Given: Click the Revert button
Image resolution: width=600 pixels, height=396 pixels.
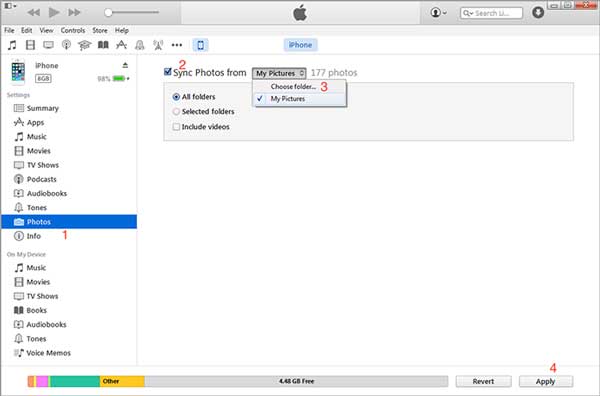Looking at the screenshot, I should click(x=483, y=381).
